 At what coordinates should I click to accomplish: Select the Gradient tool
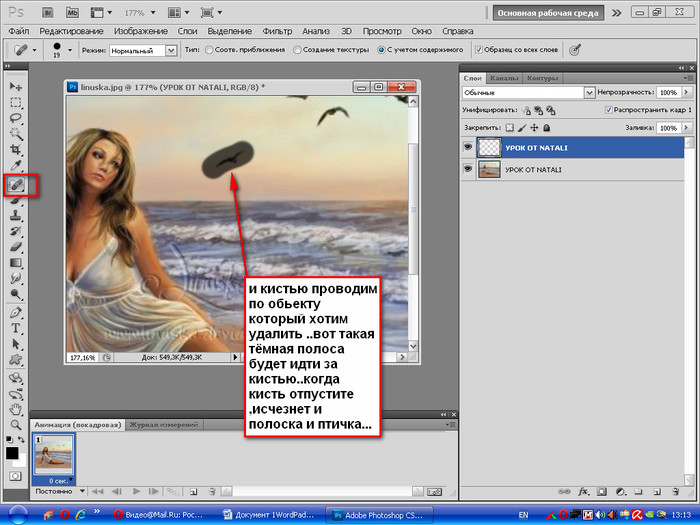click(16, 262)
